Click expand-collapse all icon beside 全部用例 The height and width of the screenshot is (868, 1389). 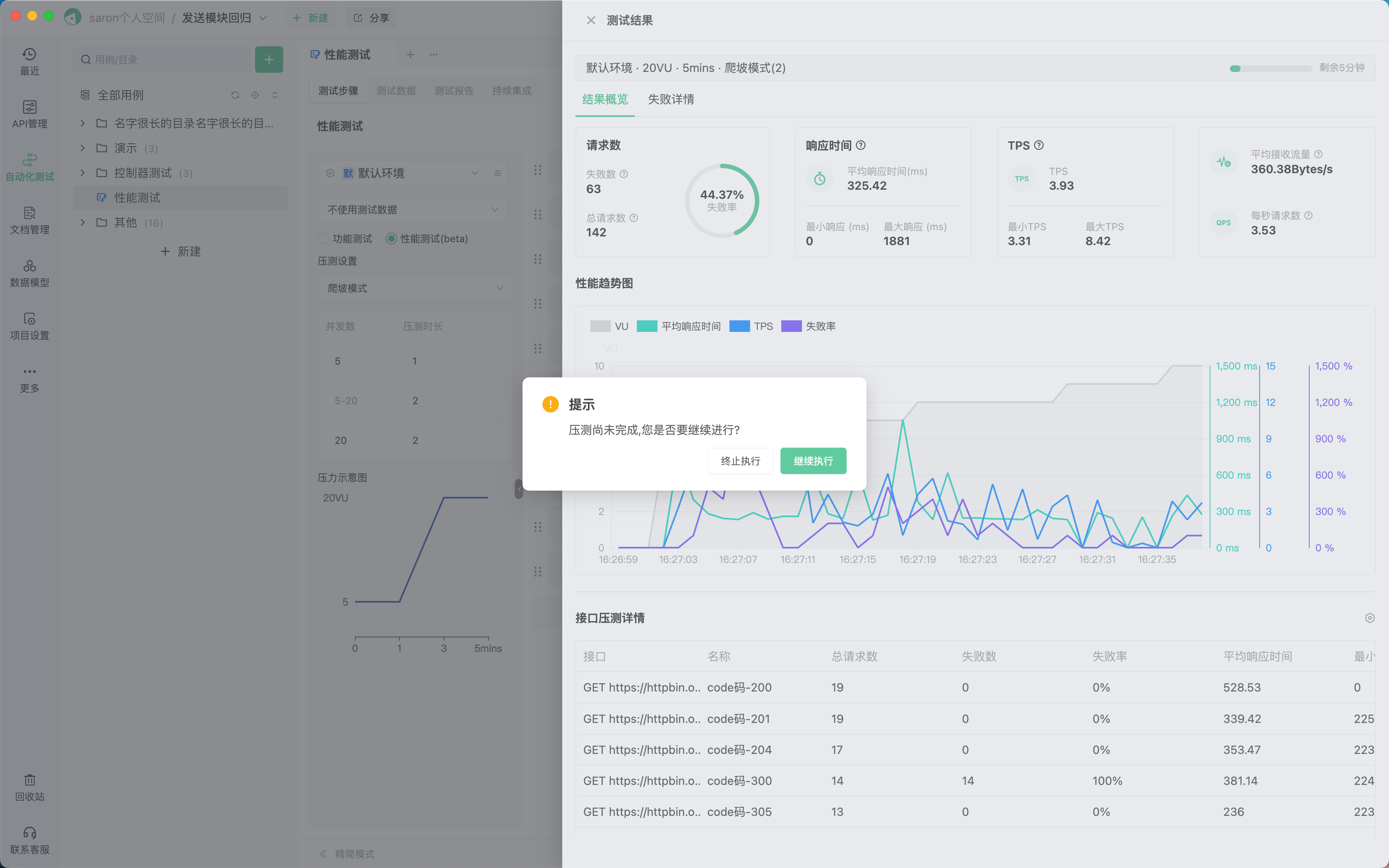point(275,95)
